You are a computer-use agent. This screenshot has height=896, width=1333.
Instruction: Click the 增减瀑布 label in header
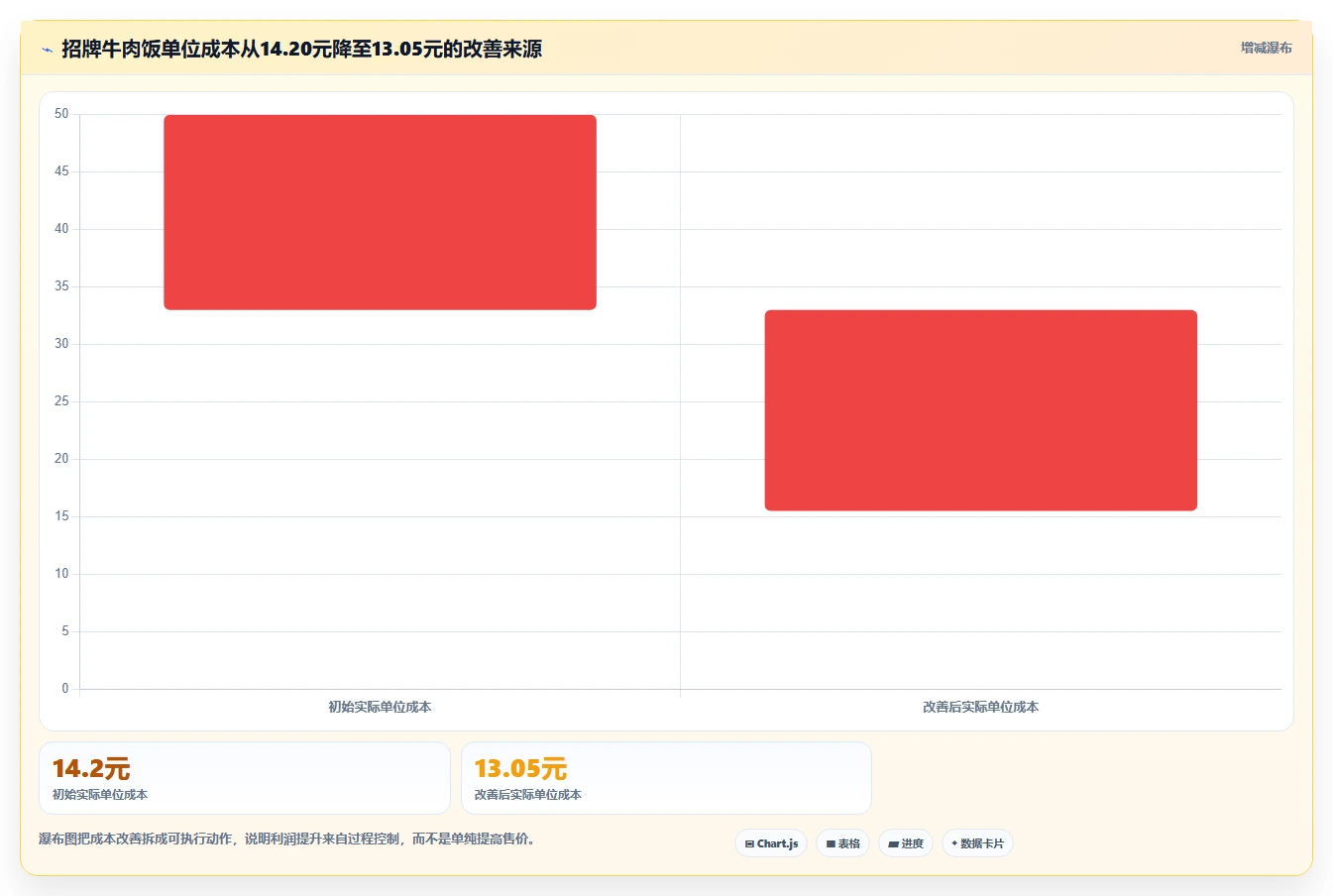coord(1266,48)
